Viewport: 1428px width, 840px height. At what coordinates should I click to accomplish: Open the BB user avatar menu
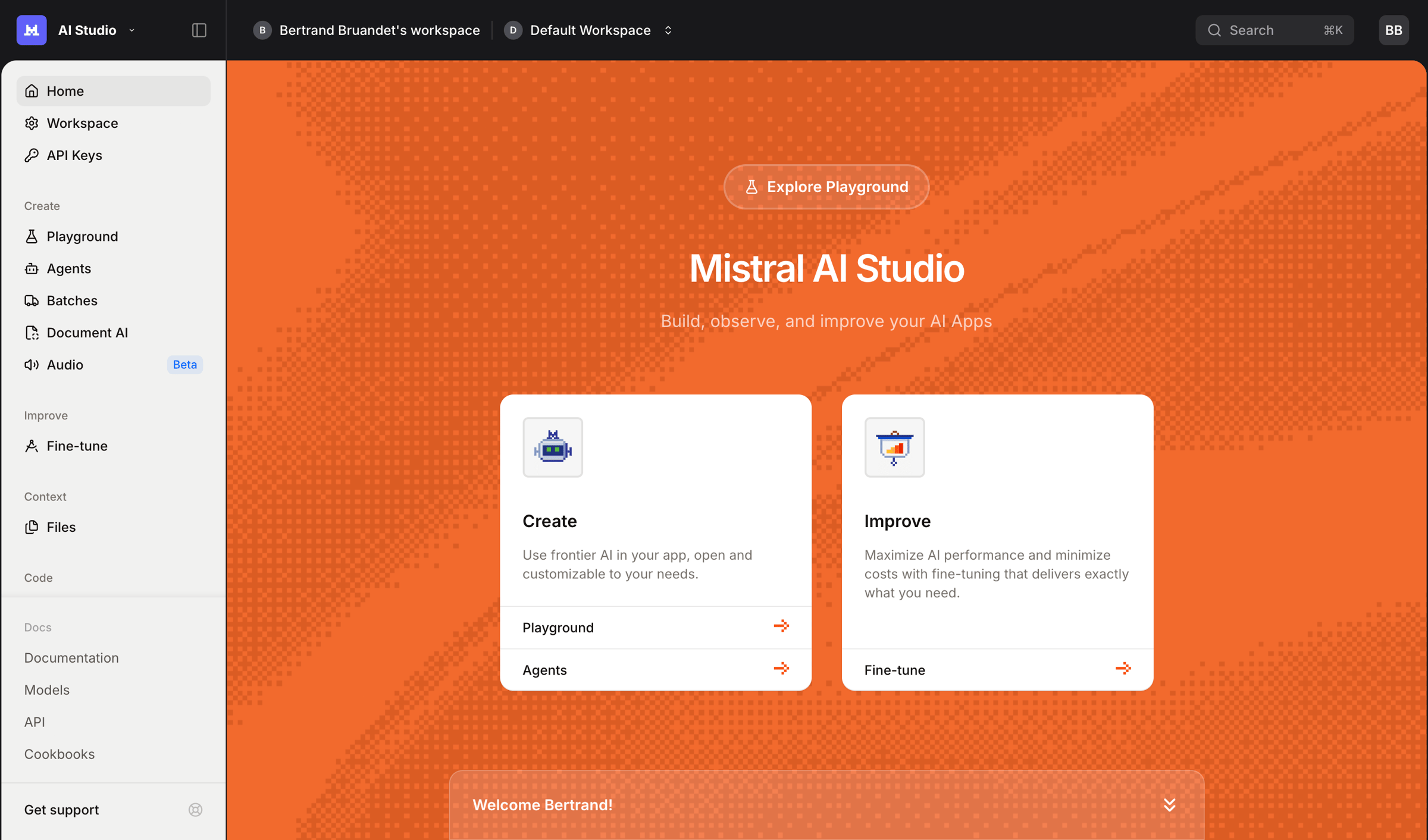[1393, 30]
